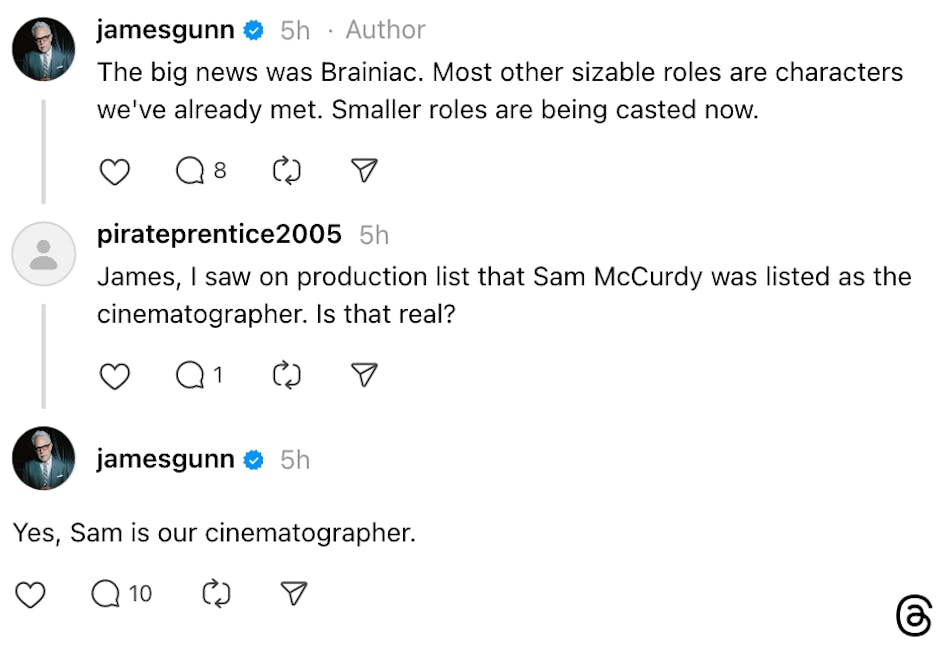Repost pirateprentice2005's question
Viewport: 952px width, 653px height.
coord(287,376)
